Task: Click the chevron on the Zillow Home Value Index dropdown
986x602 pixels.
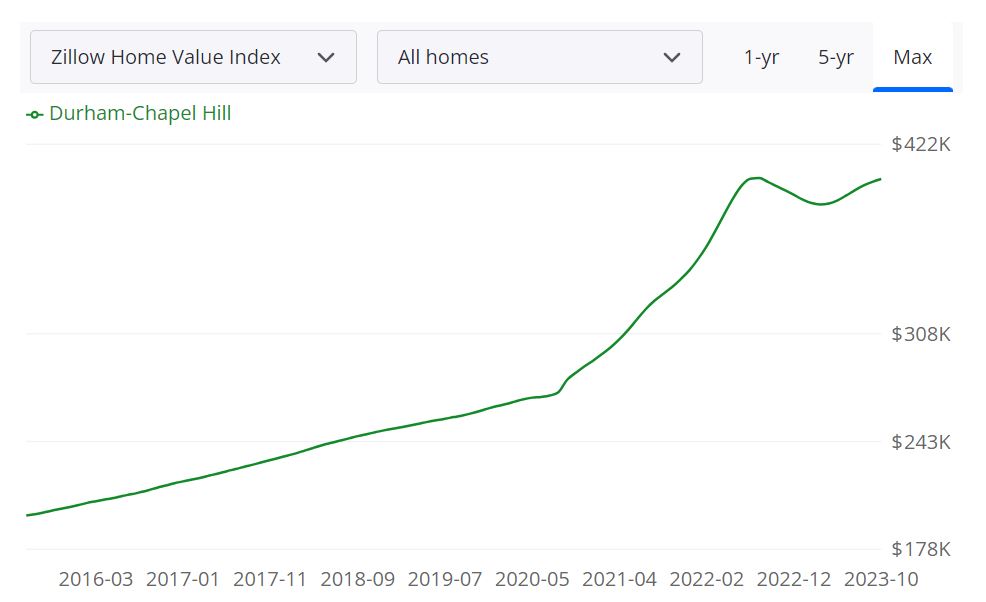Action: 325,57
